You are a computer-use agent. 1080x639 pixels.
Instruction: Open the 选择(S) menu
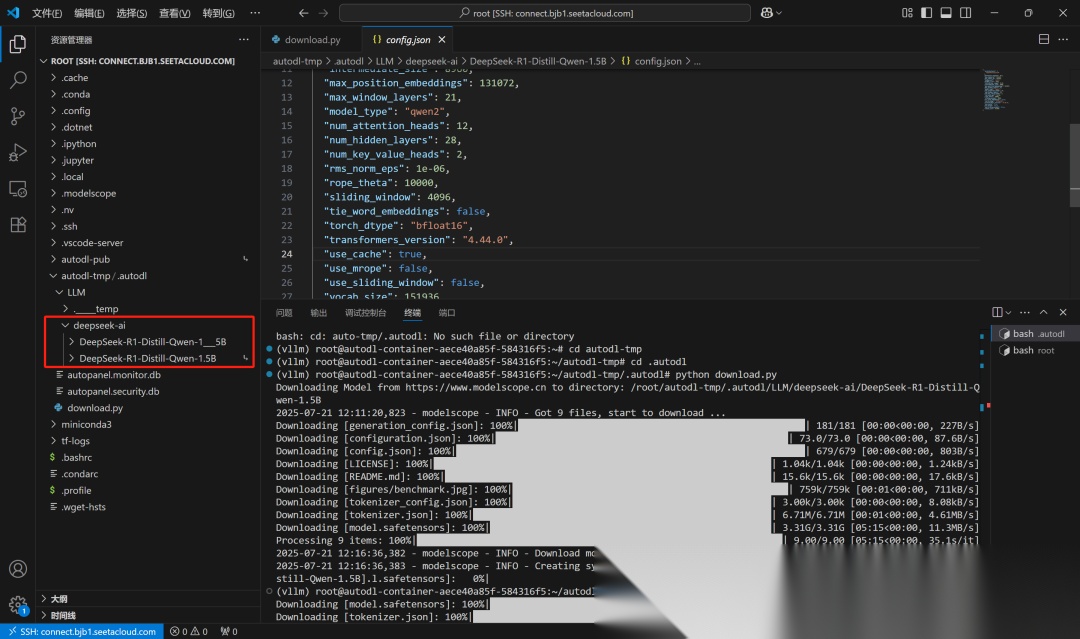132,13
